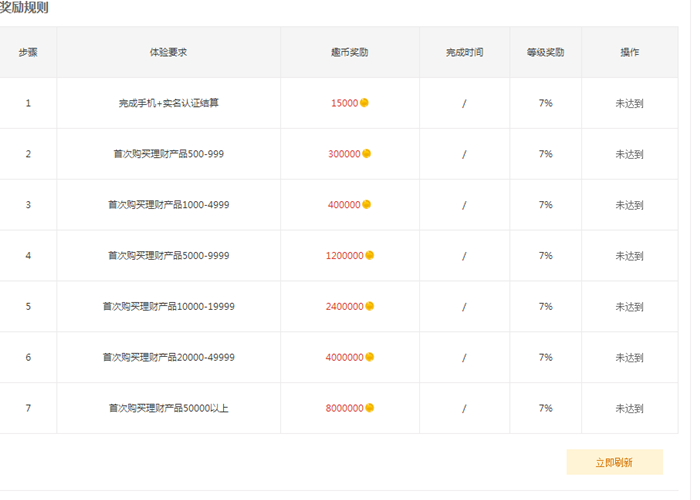Click the 体验要求 column header

[168, 52]
